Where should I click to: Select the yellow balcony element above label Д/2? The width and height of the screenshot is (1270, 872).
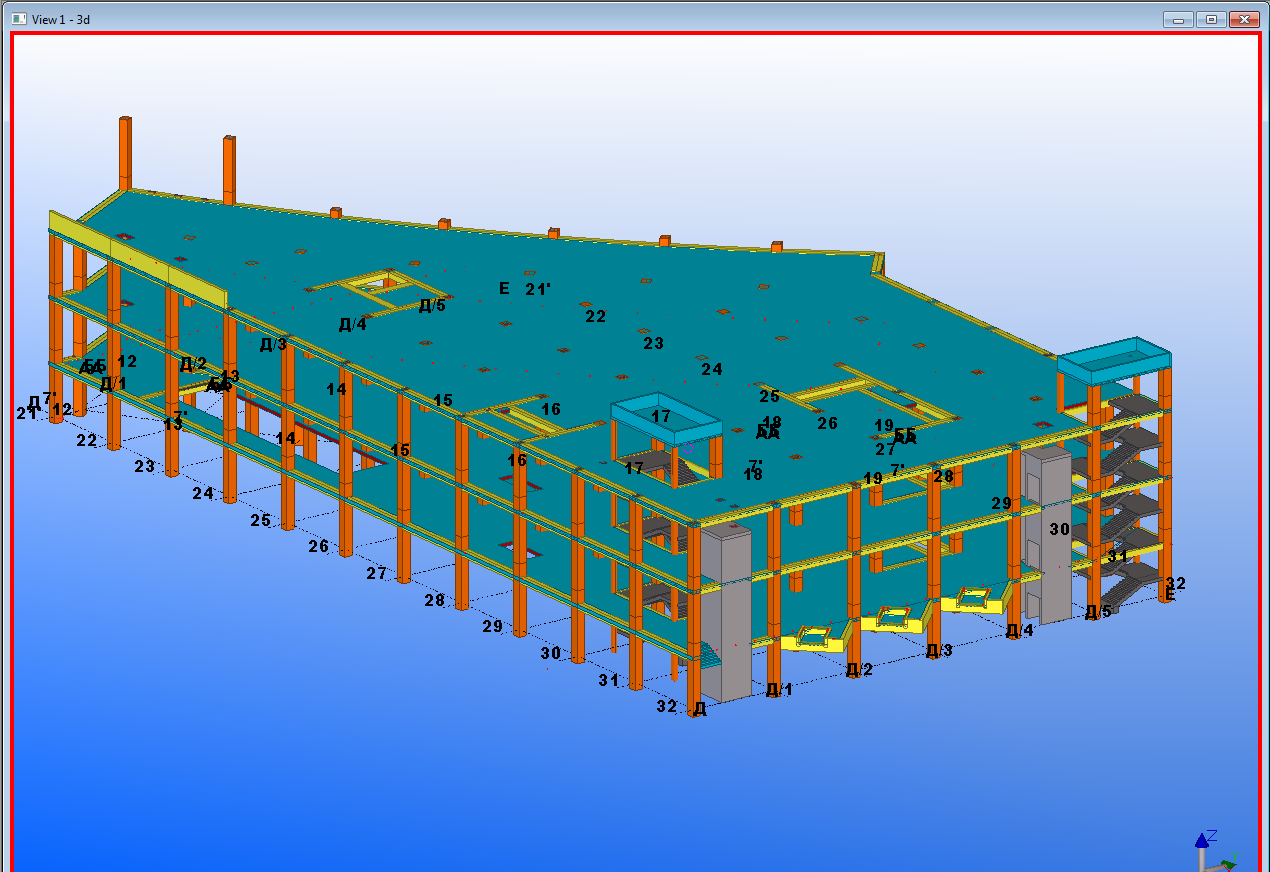[817, 640]
